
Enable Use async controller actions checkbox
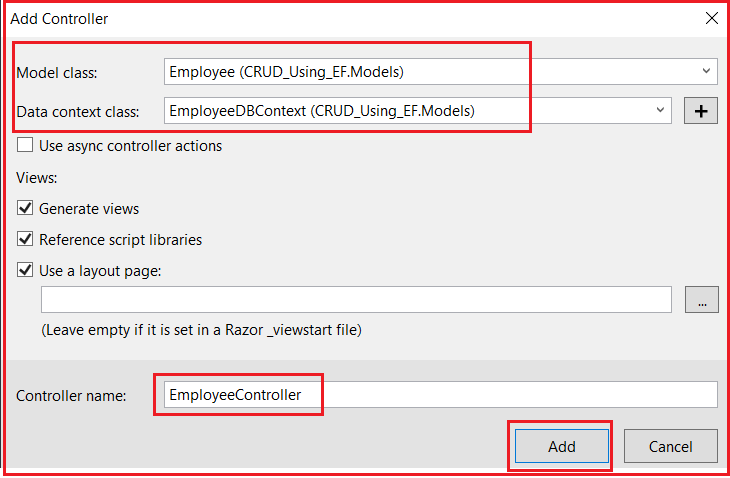click(25, 145)
